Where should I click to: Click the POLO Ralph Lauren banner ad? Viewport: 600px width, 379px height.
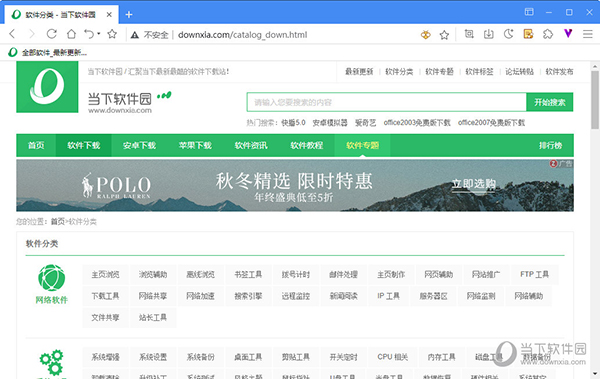tap(295, 185)
